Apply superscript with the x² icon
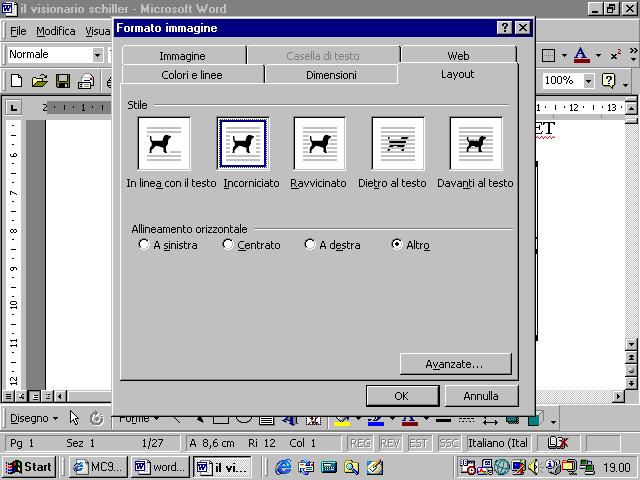 (616, 55)
